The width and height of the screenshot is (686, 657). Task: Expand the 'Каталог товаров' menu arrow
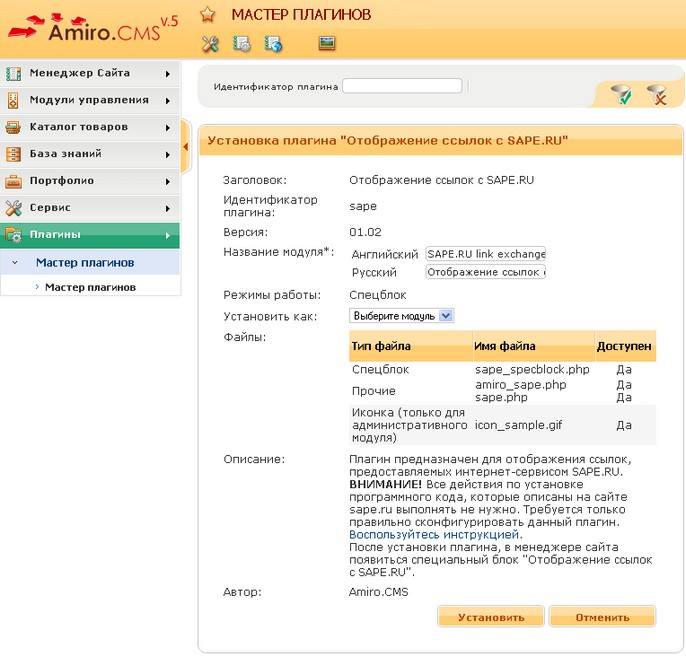click(167, 127)
